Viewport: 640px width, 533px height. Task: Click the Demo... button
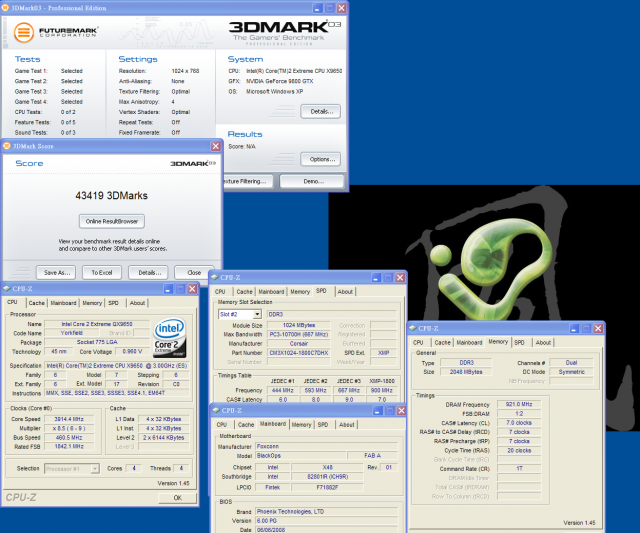pos(313,181)
